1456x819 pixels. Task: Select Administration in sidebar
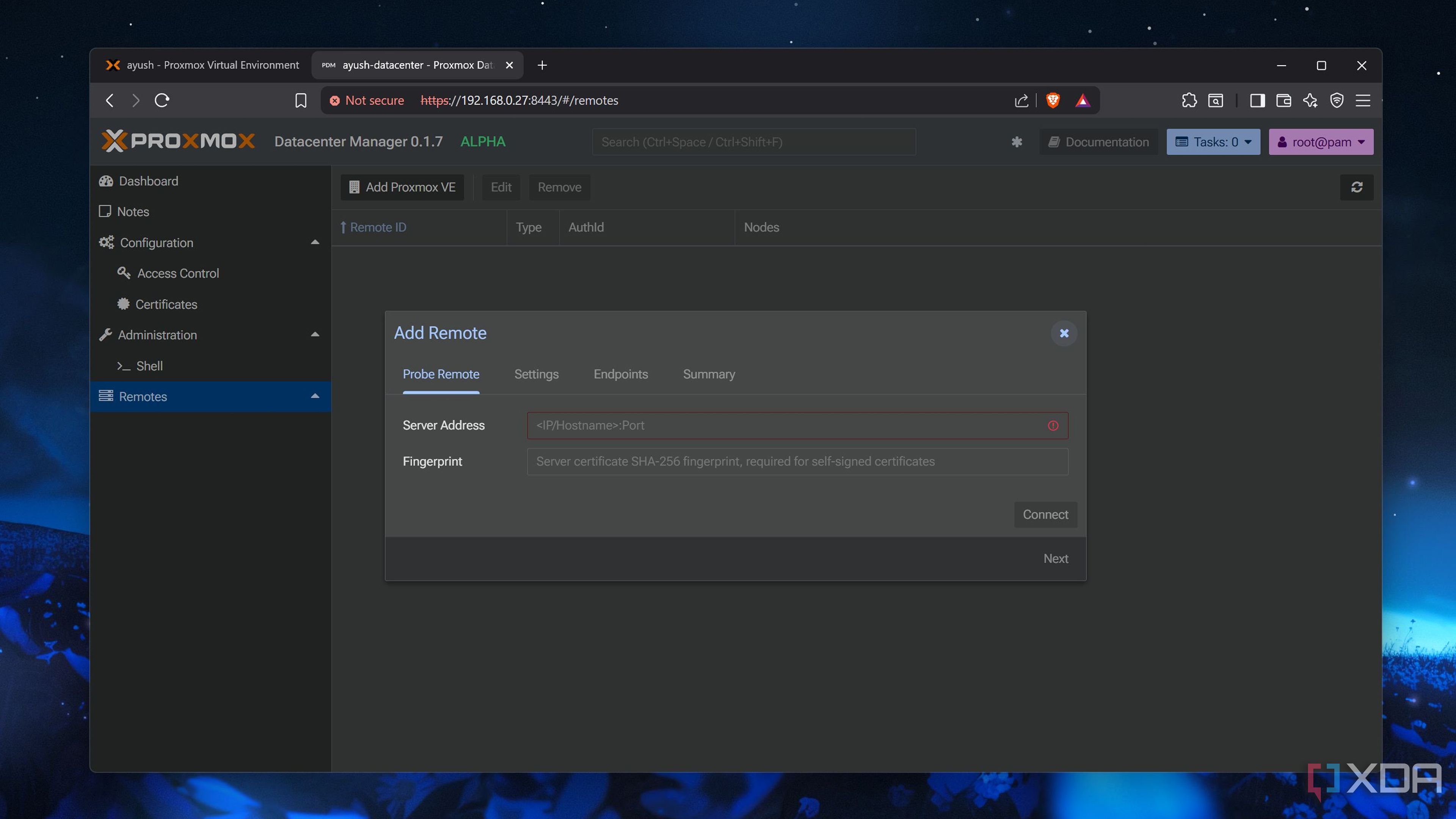click(210, 335)
